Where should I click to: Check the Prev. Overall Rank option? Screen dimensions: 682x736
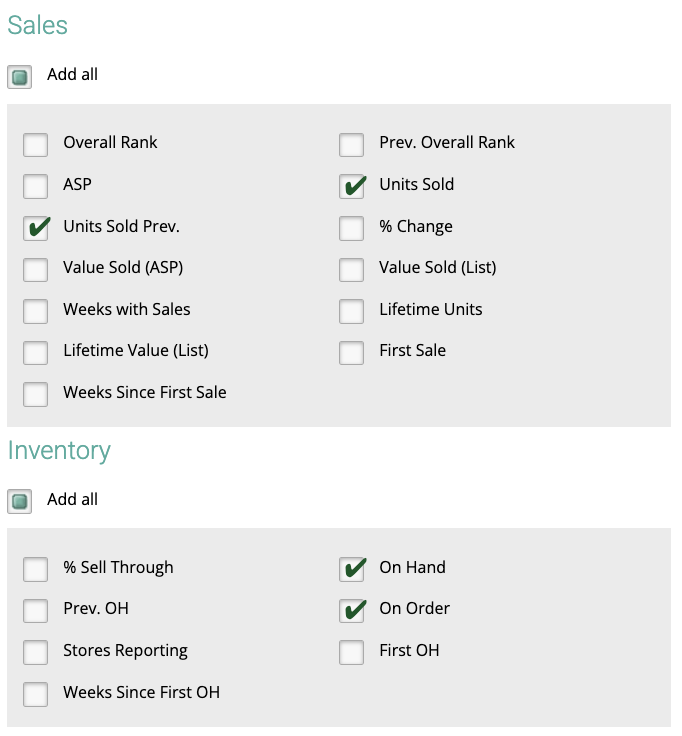coord(351,145)
